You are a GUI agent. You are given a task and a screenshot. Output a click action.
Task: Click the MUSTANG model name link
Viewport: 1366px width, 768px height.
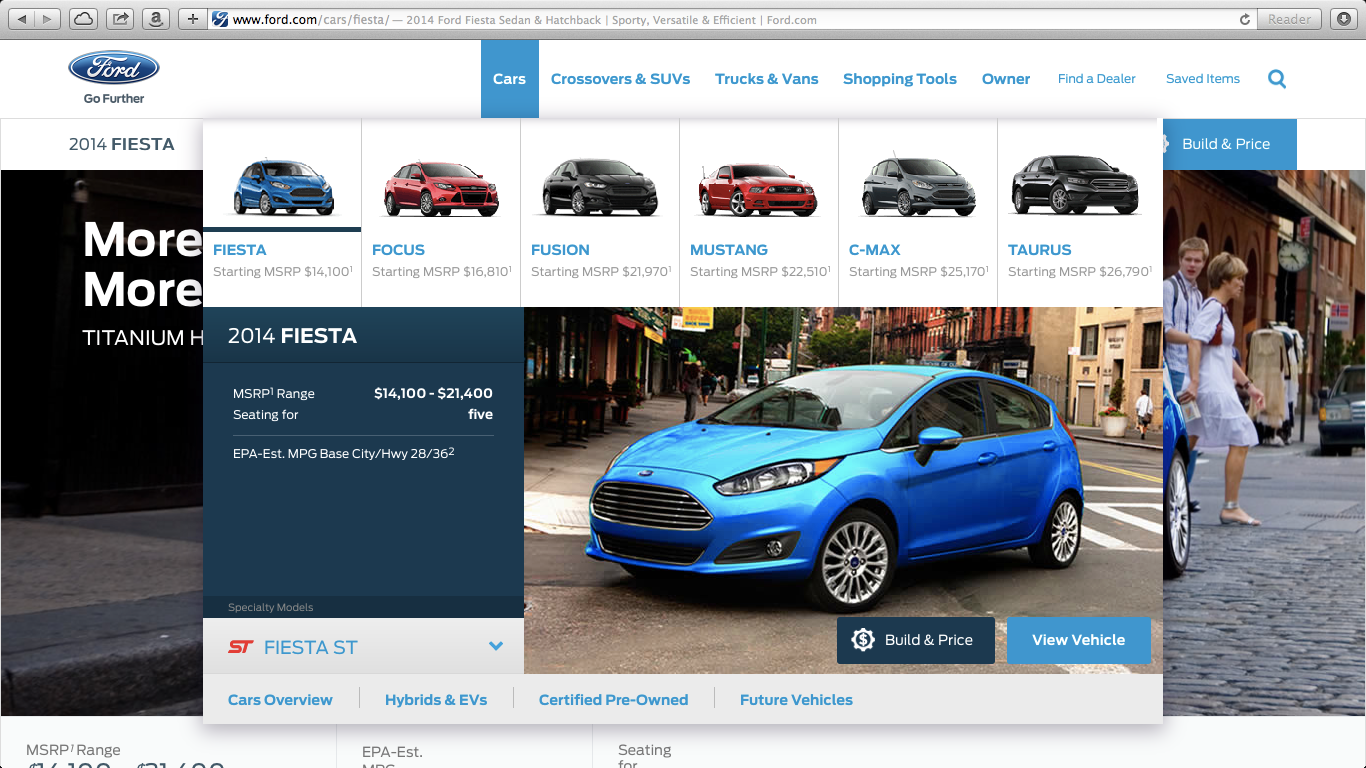pyautogui.click(x=729, y=250)
